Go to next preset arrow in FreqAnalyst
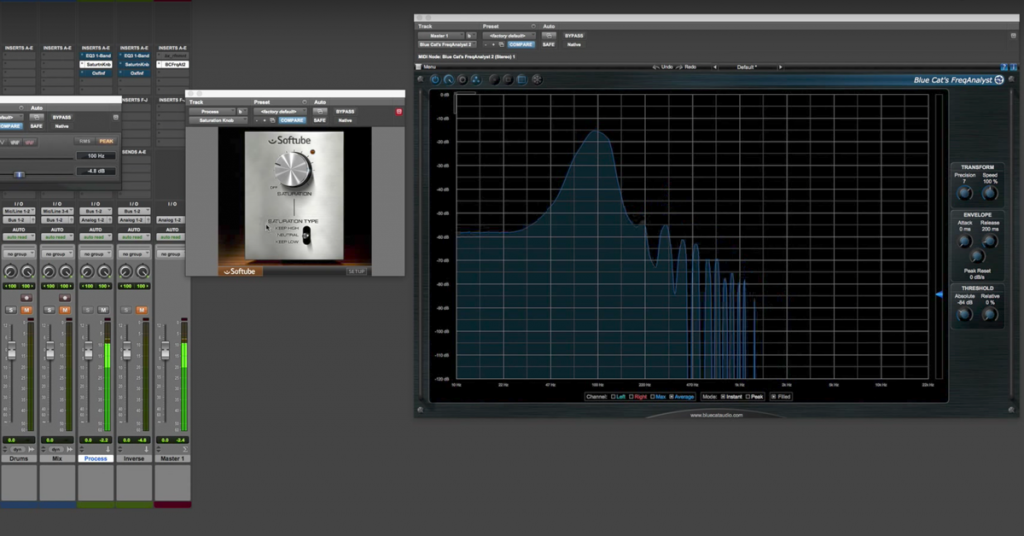The height and width of the screenshot is (536, 1024). [x=780, y=67]
